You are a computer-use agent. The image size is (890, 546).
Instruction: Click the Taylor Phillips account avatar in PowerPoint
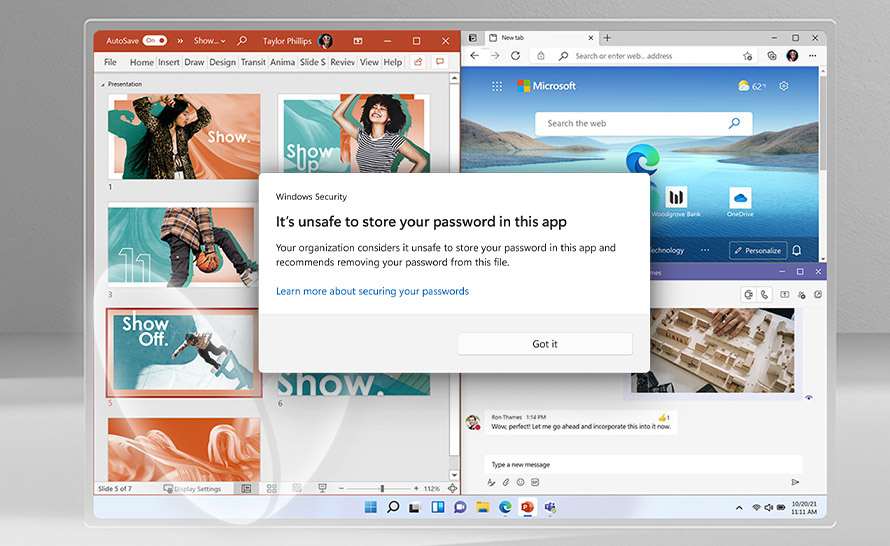pos(325,40)
